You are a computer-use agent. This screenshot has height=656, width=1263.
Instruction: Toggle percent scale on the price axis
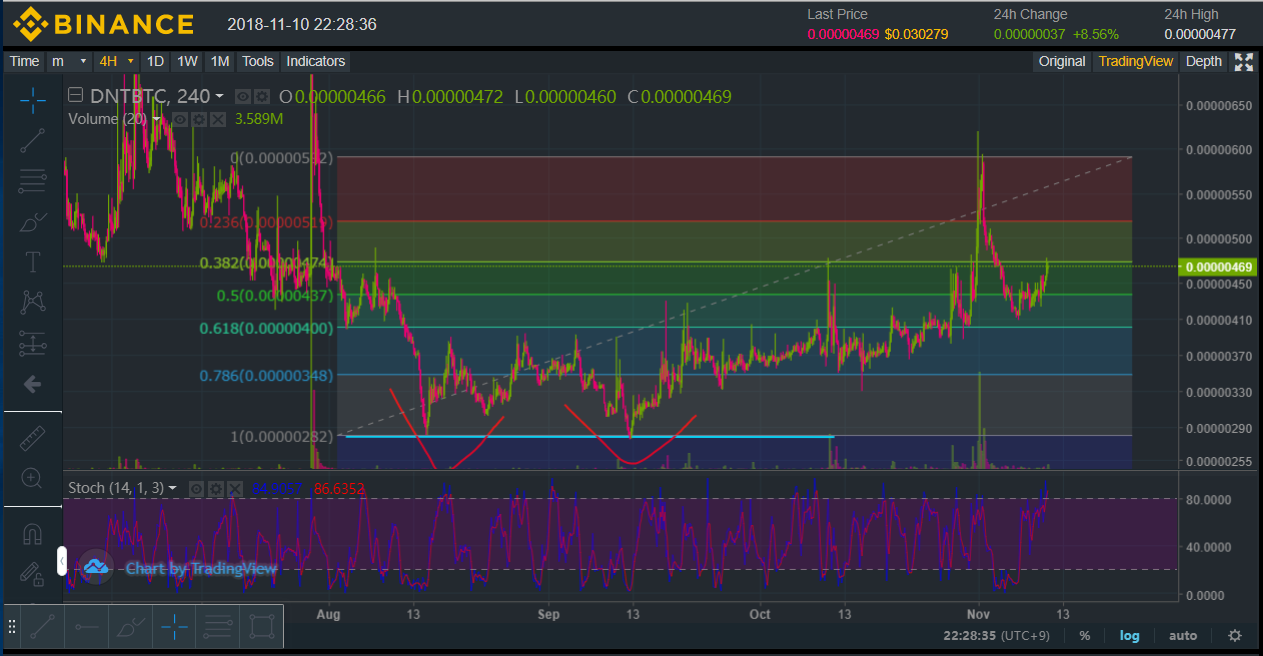[1085, 636]
